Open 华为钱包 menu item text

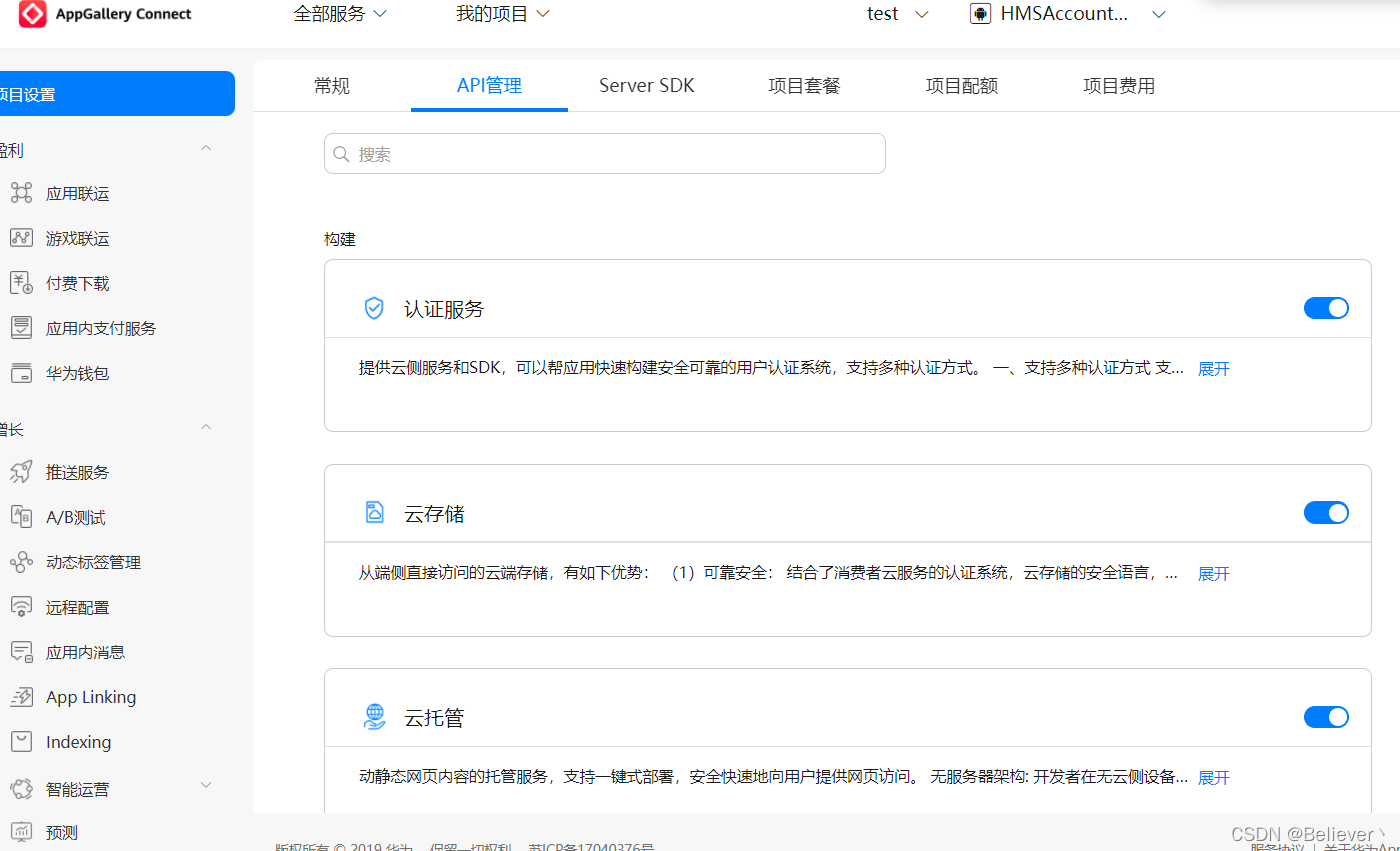pos(78,374)
